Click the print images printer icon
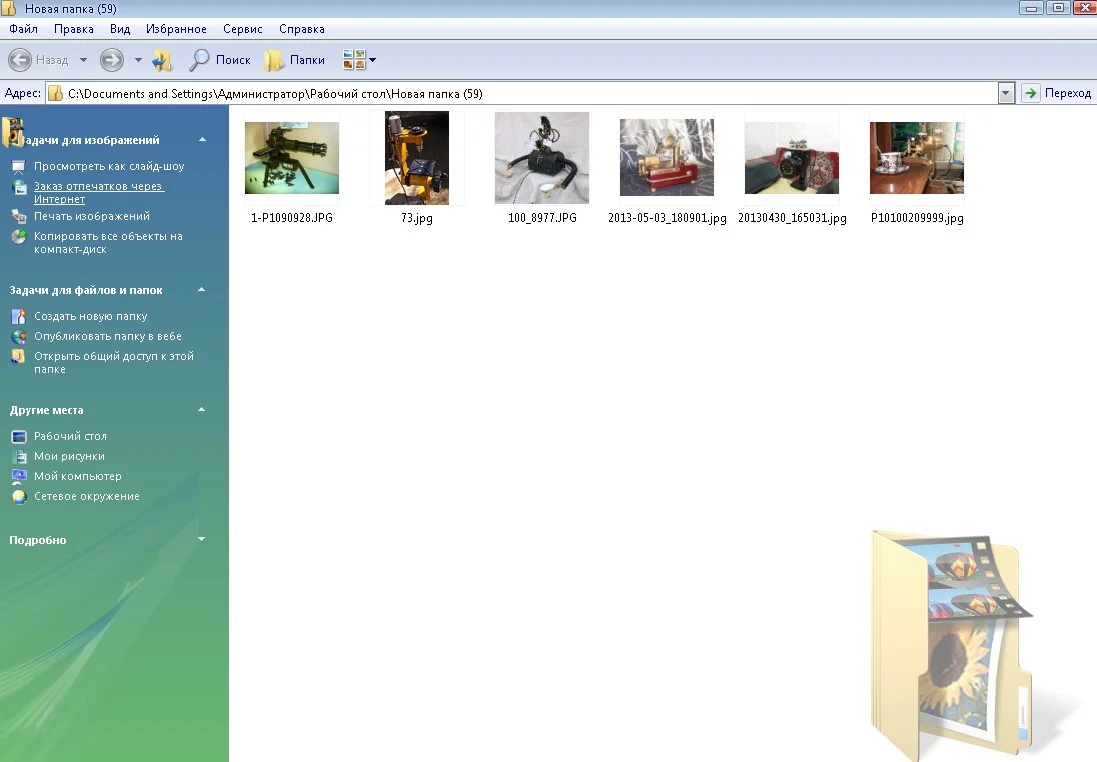This screenshot has height=762, width=1097. (x=19, y=216)
